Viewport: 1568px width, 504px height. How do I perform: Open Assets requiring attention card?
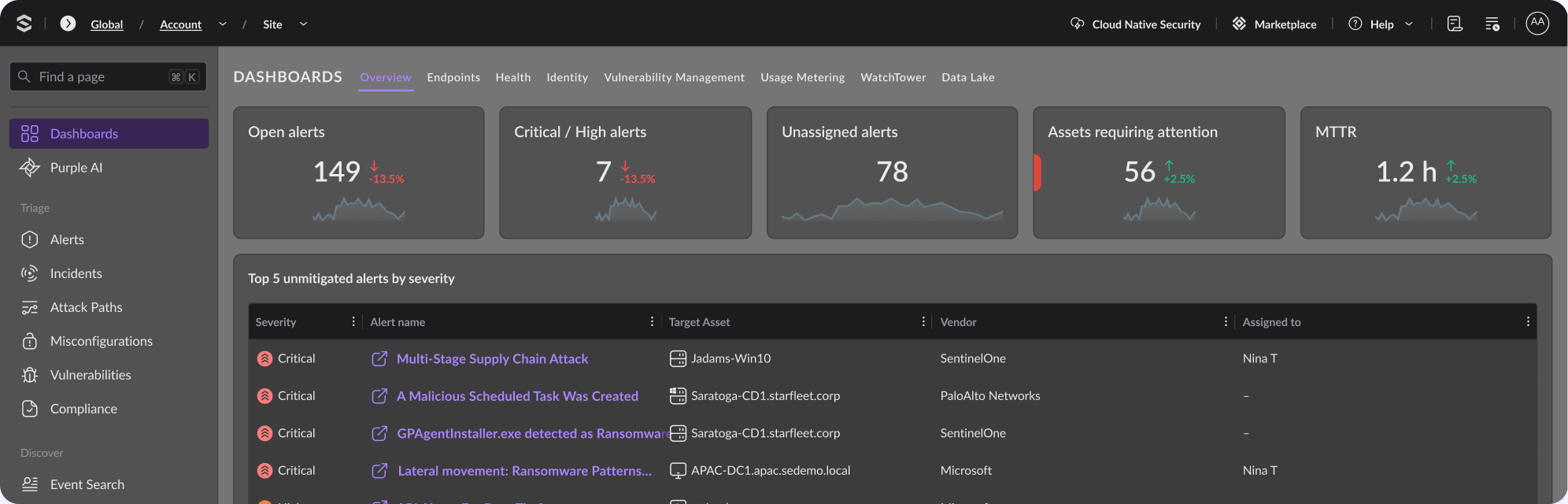(x=1159, y=172)
